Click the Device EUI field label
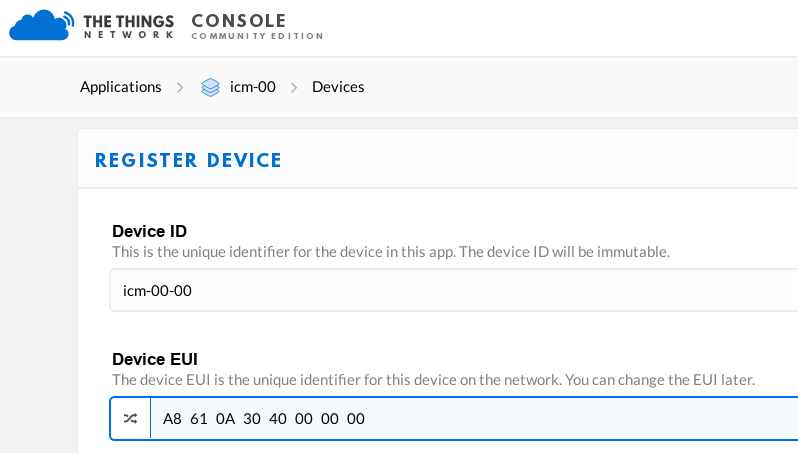 [155, 359]
